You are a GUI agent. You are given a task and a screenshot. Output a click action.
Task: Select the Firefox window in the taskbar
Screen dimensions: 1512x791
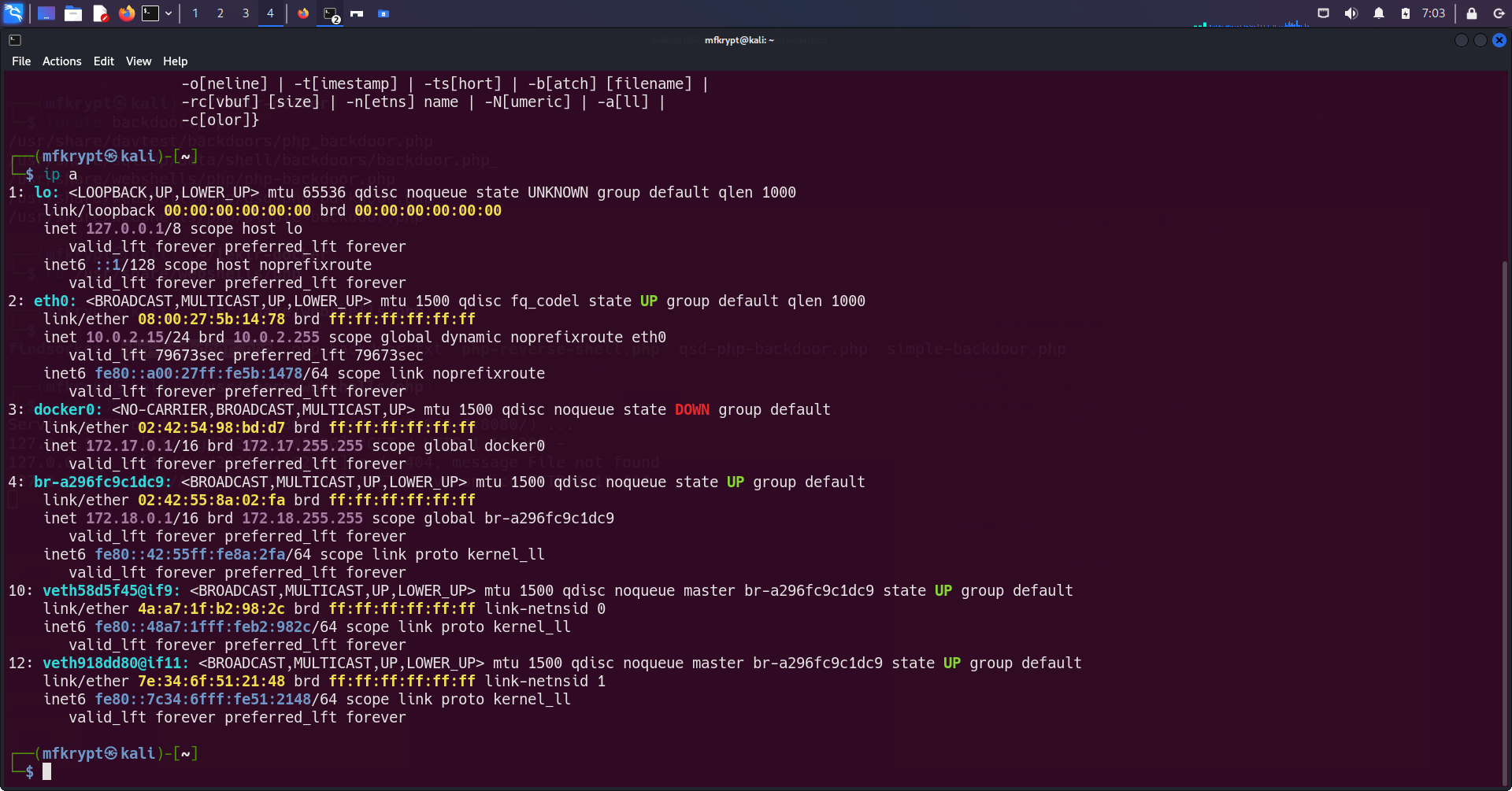(x=303, y=13)
